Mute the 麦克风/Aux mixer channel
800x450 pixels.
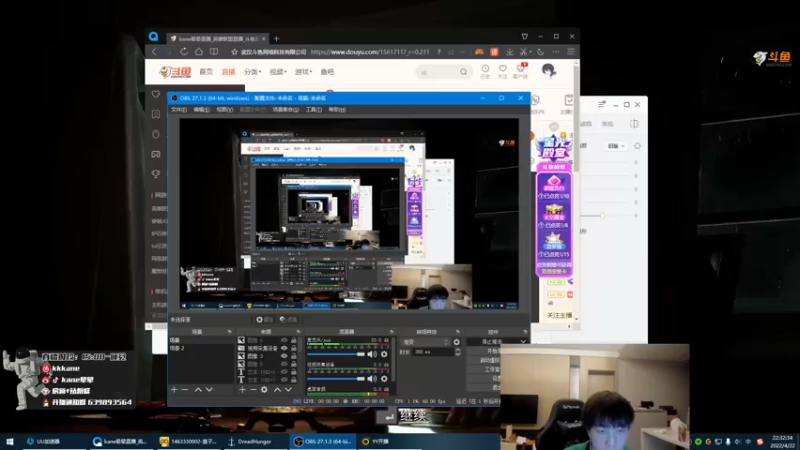[x=372, y=354]
